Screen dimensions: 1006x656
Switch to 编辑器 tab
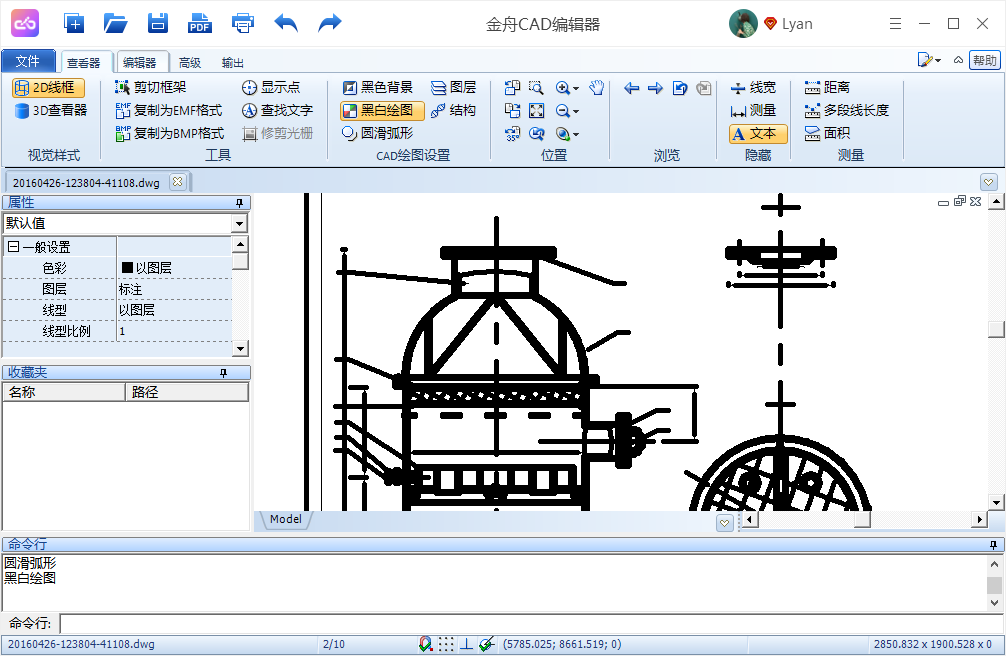[140, 62]
